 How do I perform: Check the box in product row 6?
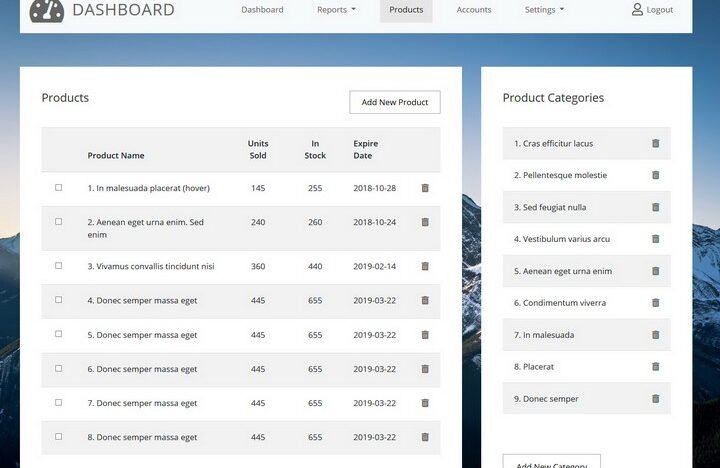point(58,368)
